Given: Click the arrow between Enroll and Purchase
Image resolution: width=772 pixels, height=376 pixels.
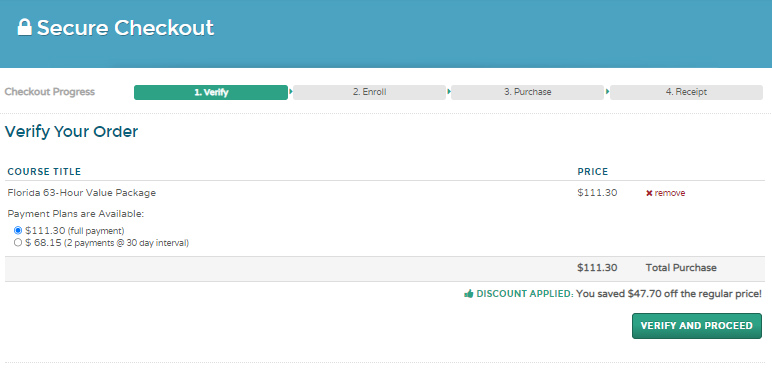Looking at the screenshot, I should pyautogui.click(x=449, y=92).
